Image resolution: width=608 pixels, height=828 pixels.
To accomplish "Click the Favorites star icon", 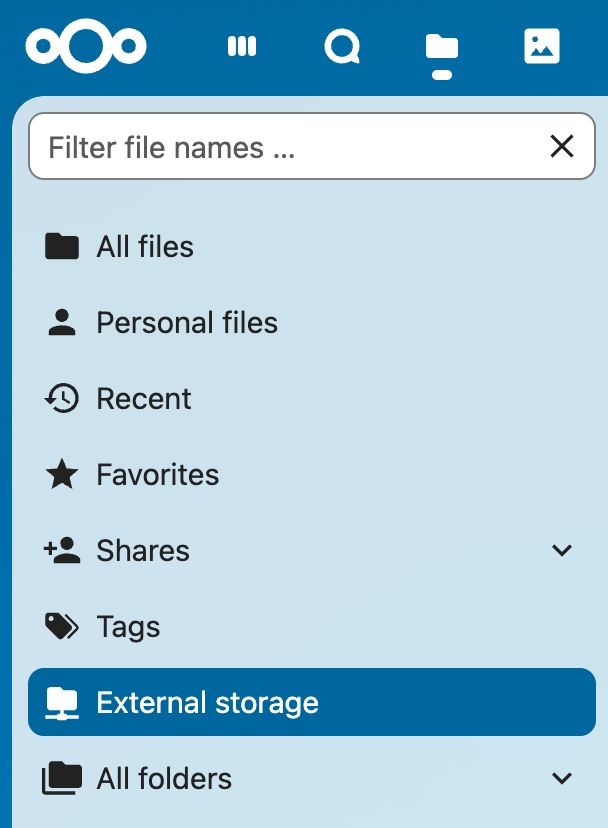I will [x=62, y=475].
